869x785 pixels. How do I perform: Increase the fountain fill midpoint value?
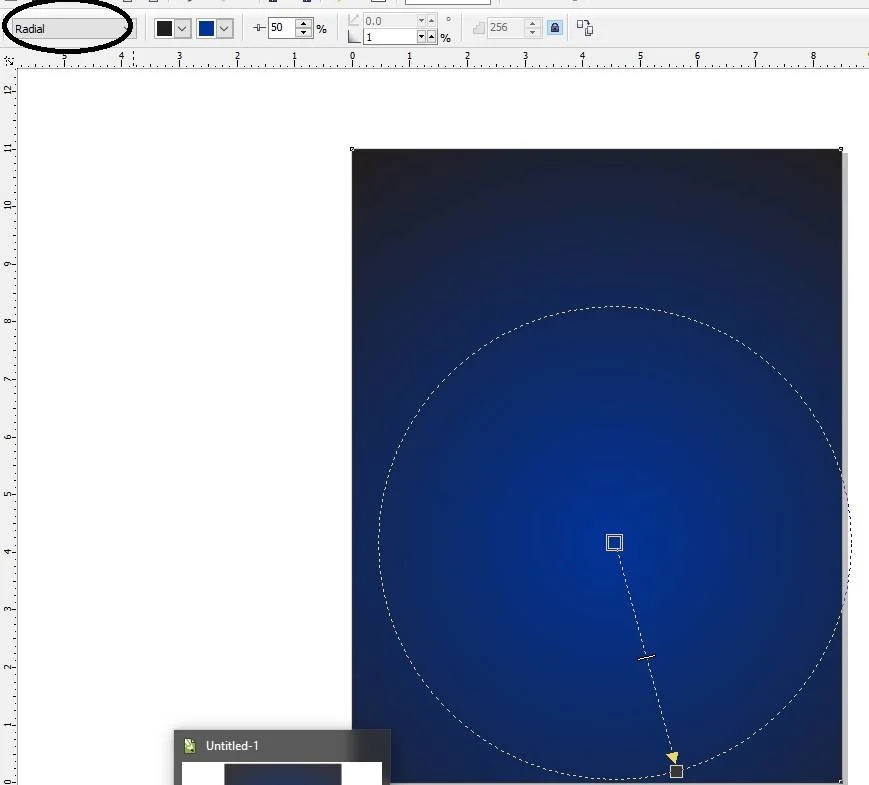[x=304, y=23]
